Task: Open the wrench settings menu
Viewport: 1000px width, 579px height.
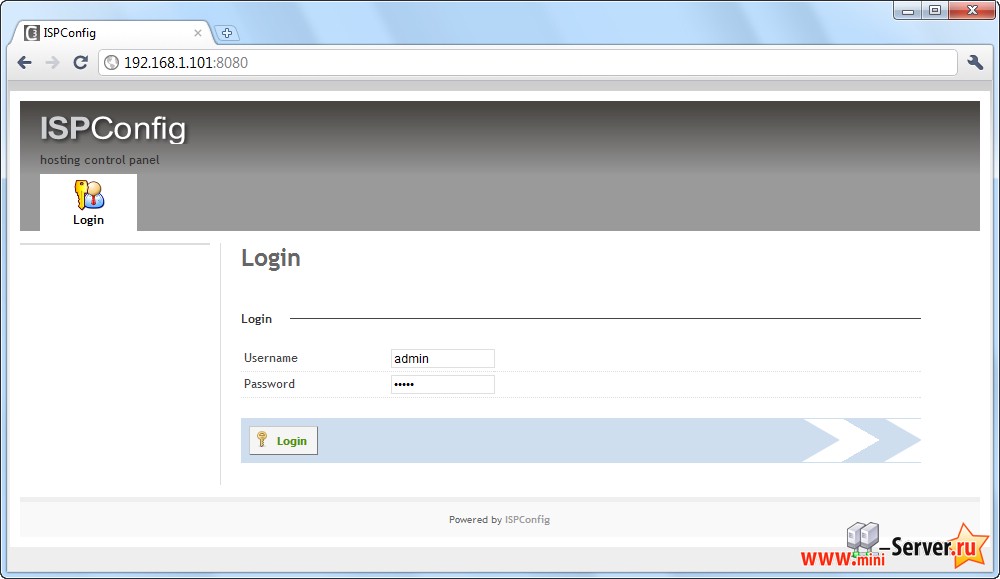Action: click(x=975, y=62)
